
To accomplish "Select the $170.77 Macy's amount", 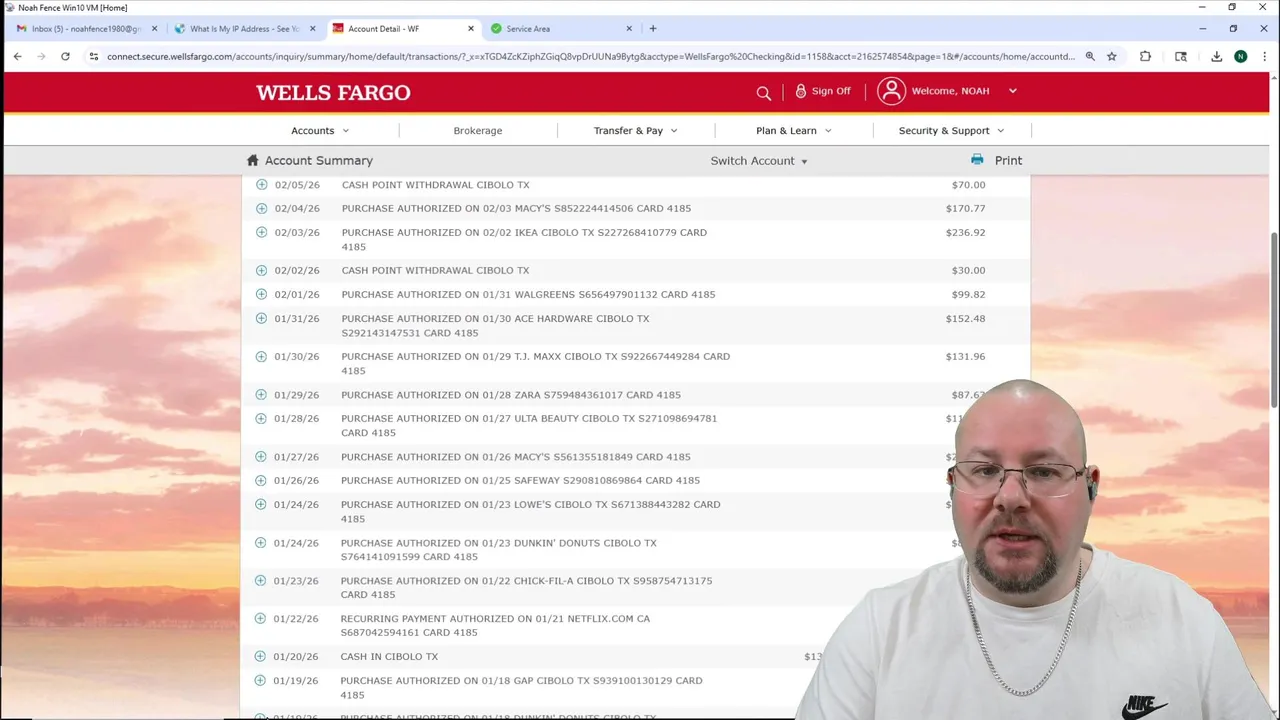I will click(x=966, y=209).
